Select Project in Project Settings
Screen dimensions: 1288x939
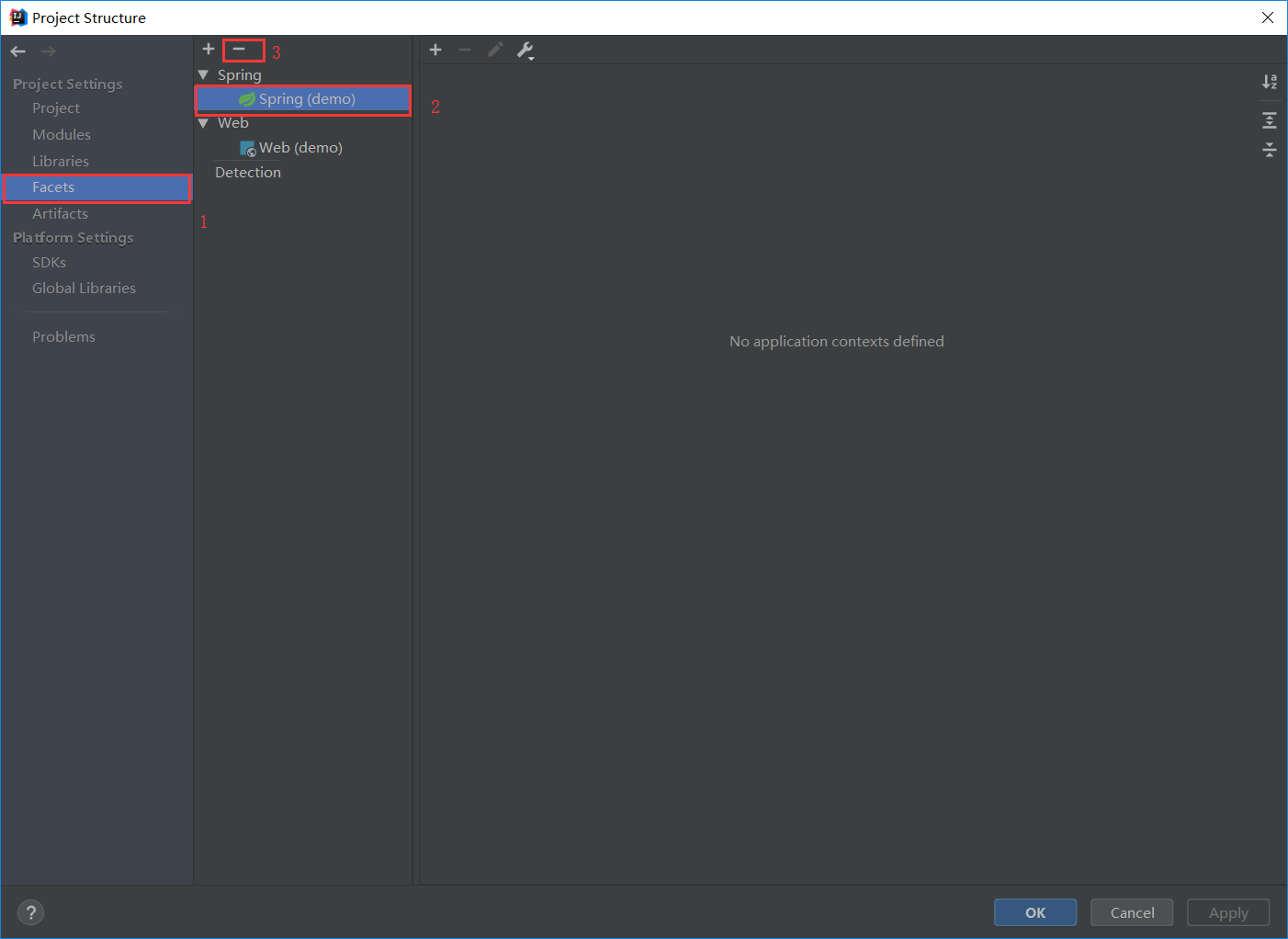pos(56,108)
